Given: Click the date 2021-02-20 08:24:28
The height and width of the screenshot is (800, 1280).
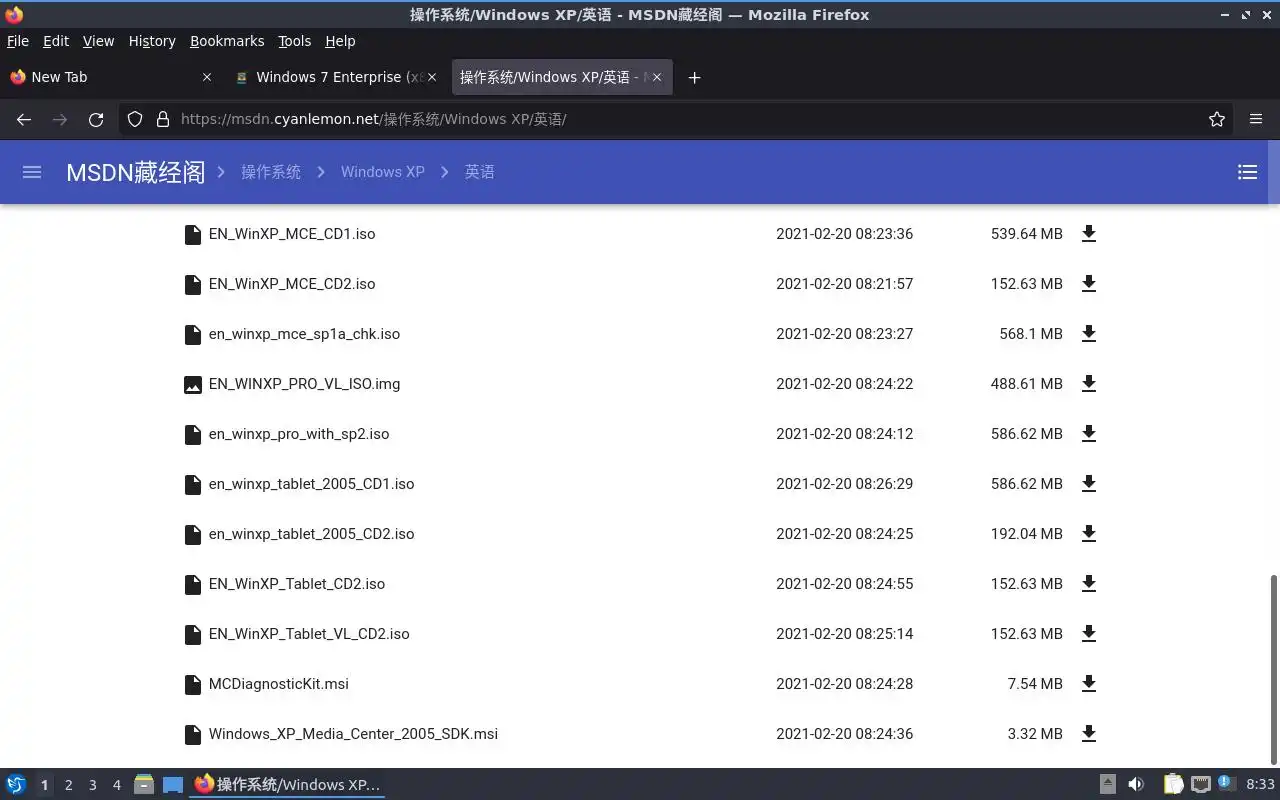Looking at the screenshot, I should (844, 684).
